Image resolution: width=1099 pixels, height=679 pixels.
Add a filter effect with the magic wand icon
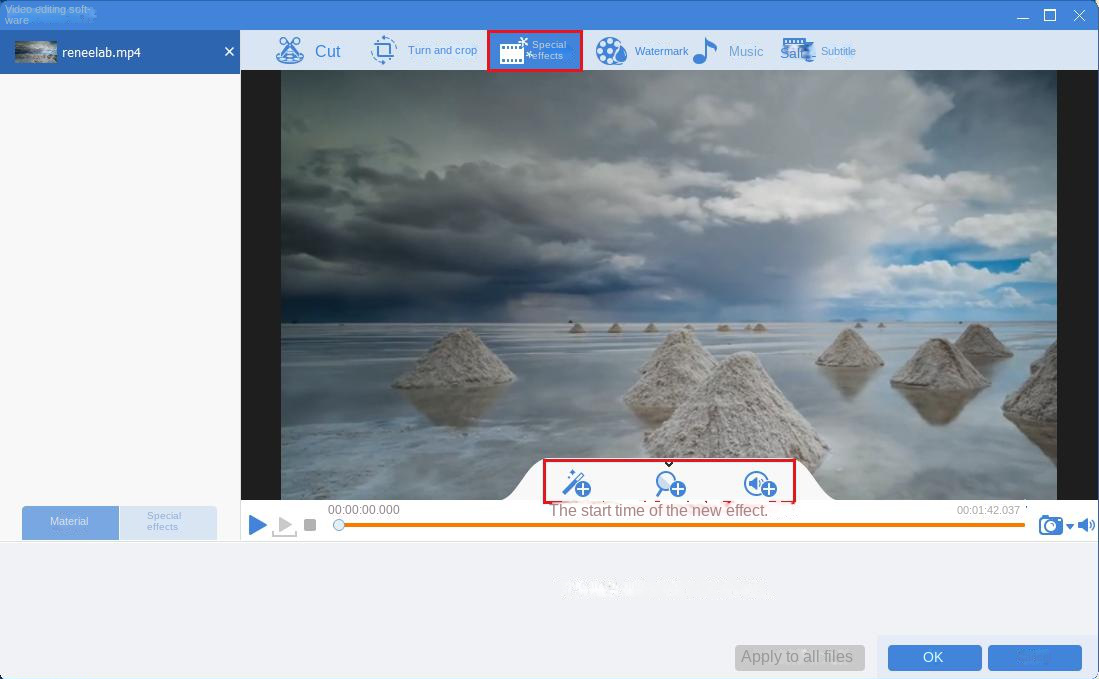pos(578,484)
